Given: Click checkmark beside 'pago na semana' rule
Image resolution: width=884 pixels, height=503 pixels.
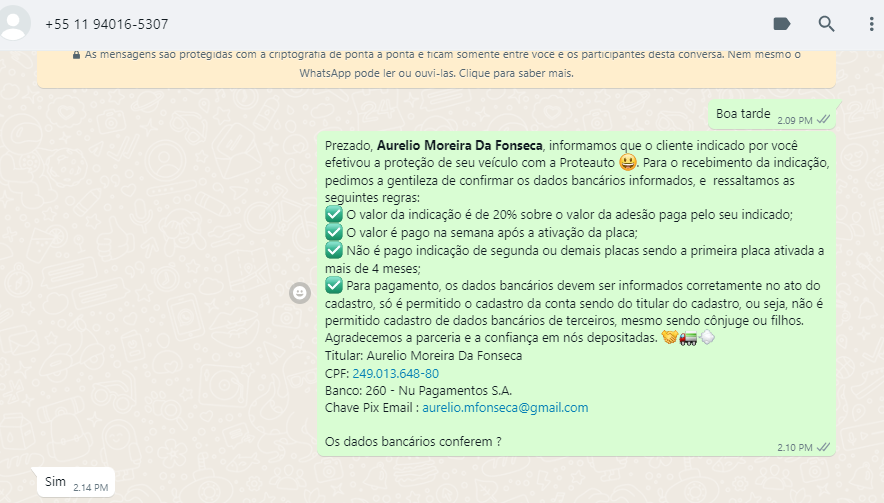Looking at the screenshot, I should coord(334,232).
